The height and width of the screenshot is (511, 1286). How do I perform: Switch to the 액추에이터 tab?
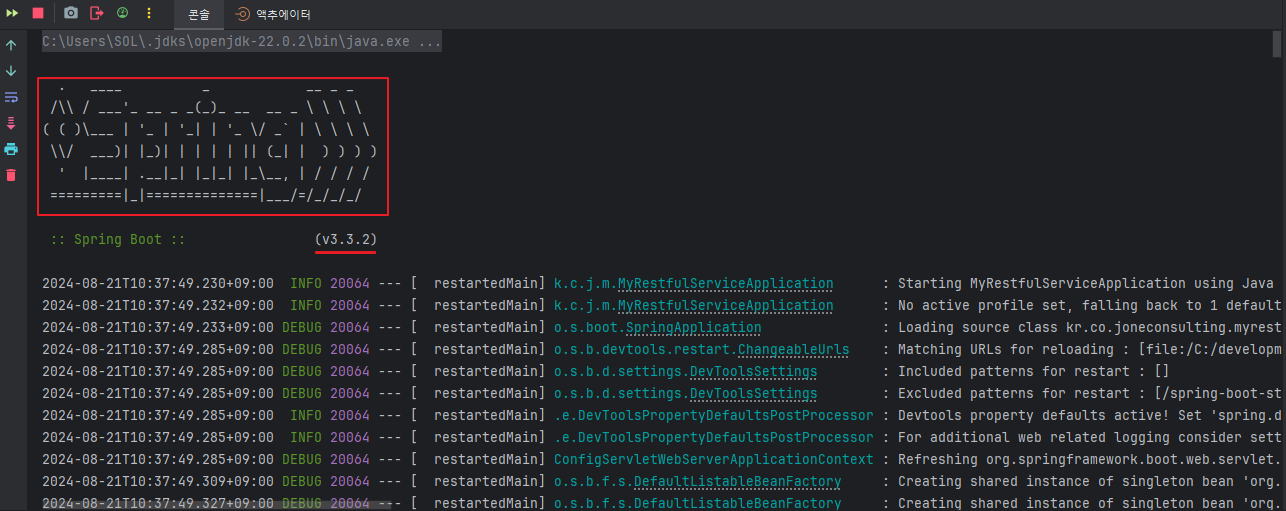pos(273,14)
